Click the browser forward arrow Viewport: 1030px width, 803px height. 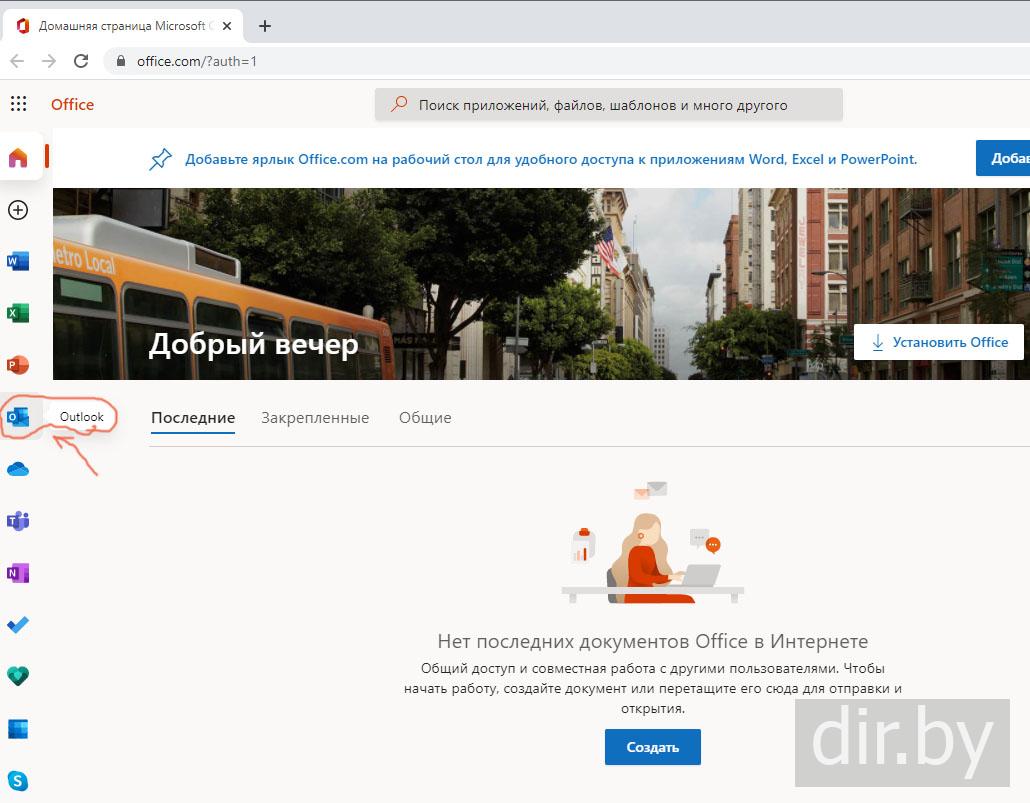(x=49, y=61)
